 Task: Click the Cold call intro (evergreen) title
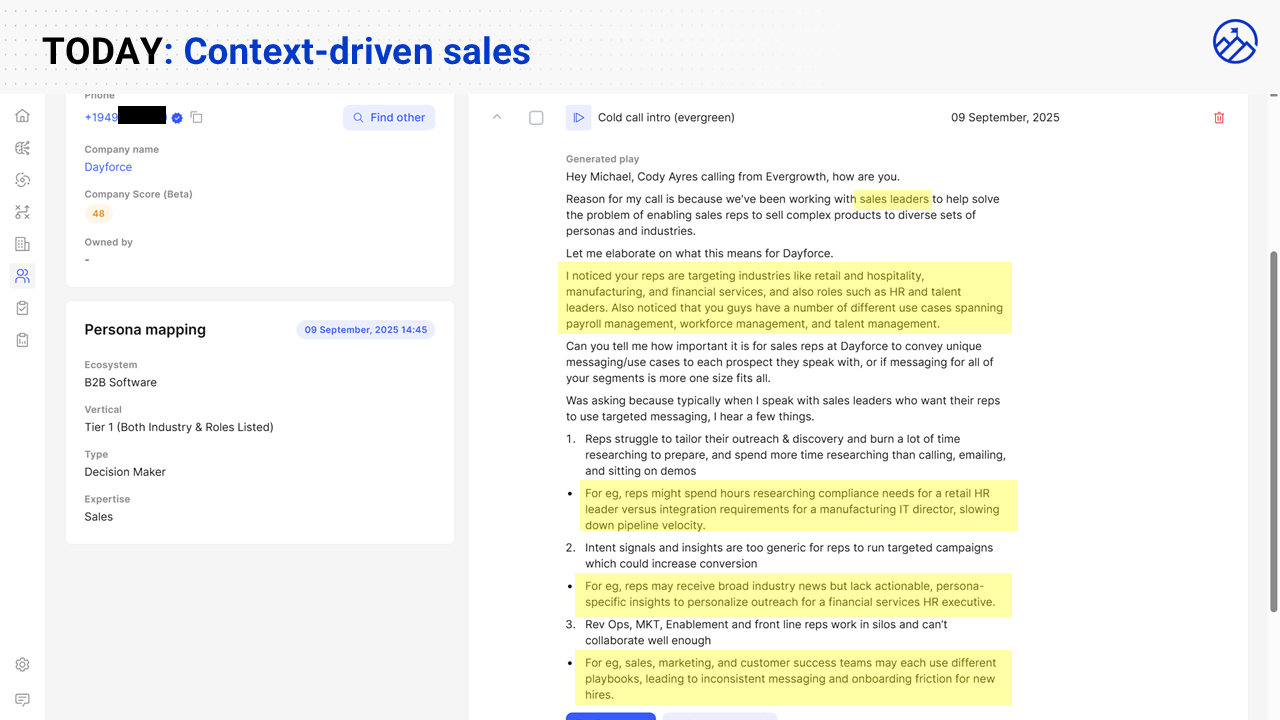click(666, 118)
